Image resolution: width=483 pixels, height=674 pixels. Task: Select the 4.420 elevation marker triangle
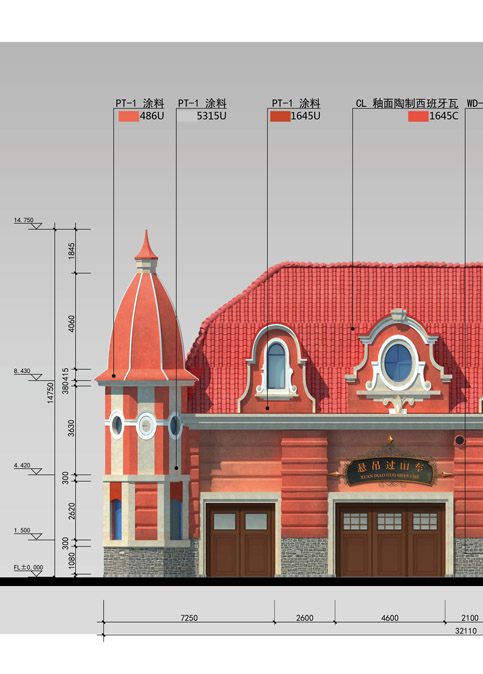[37, 472]
